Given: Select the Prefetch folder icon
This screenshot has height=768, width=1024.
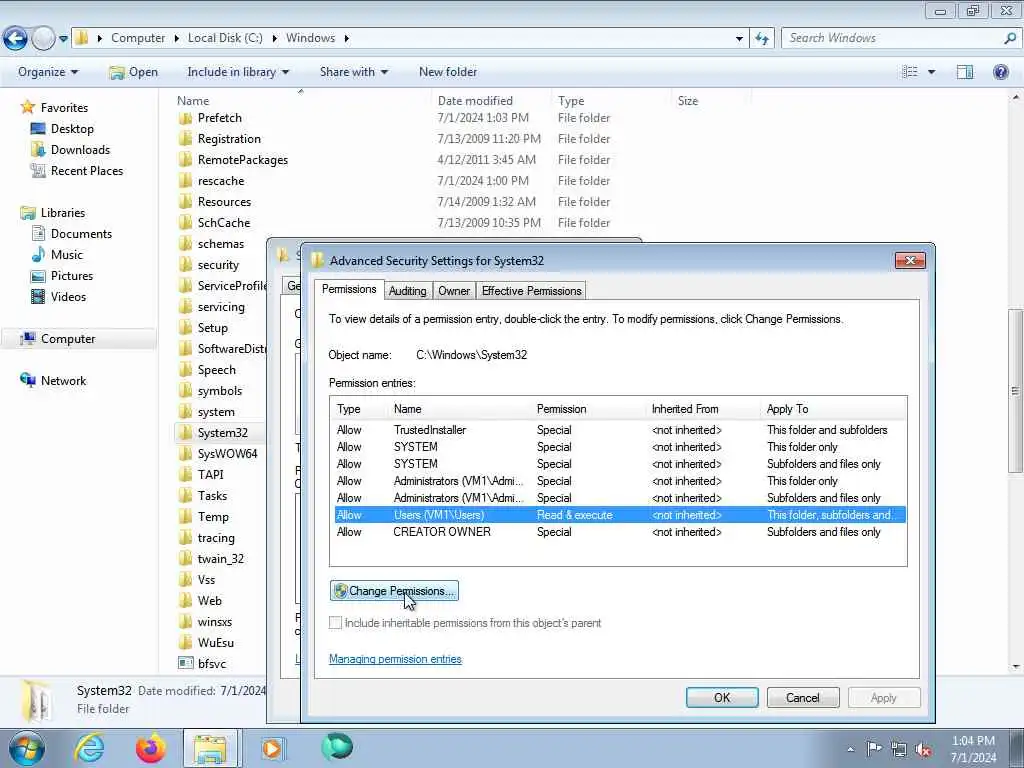Looking at the screenshot, I should [185, 118].
